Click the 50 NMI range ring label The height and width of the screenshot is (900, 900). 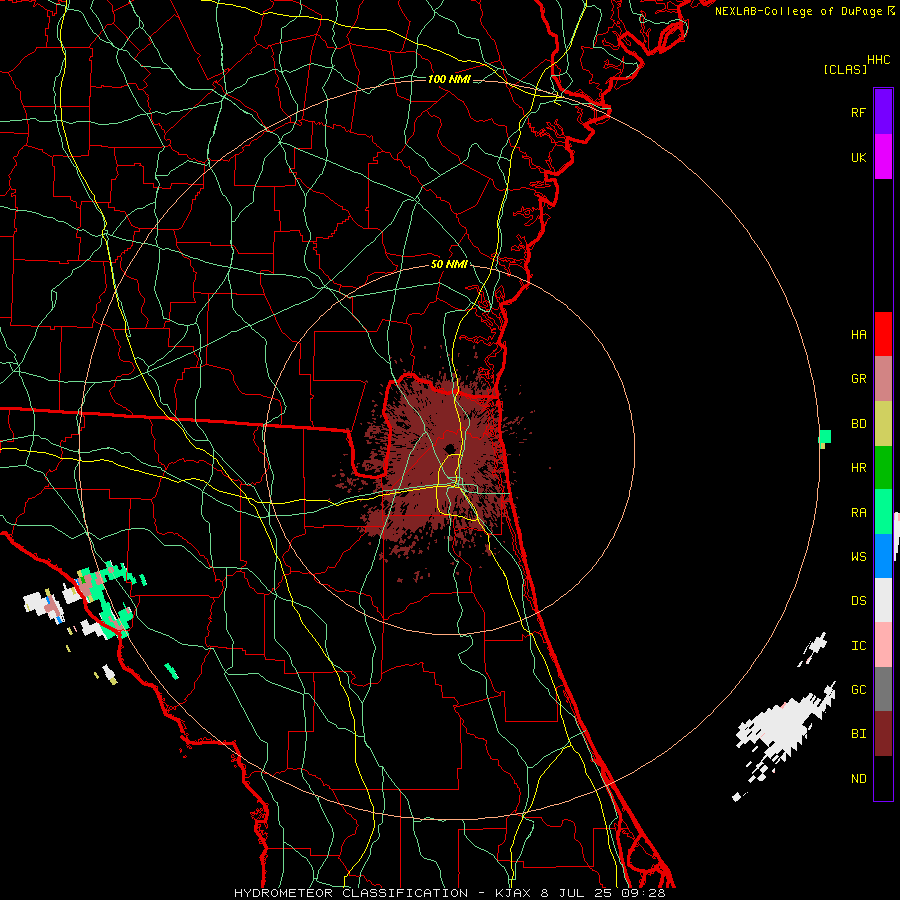pos(449,264)
